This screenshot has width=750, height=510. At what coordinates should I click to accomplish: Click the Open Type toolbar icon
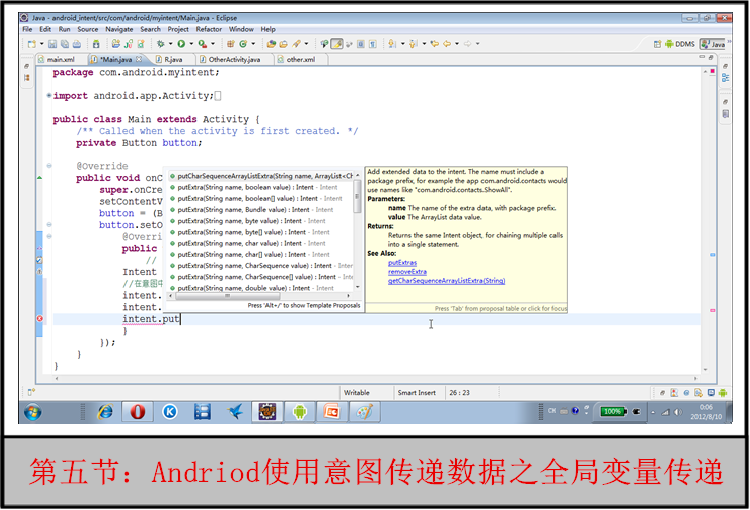[x=271, y=44]
